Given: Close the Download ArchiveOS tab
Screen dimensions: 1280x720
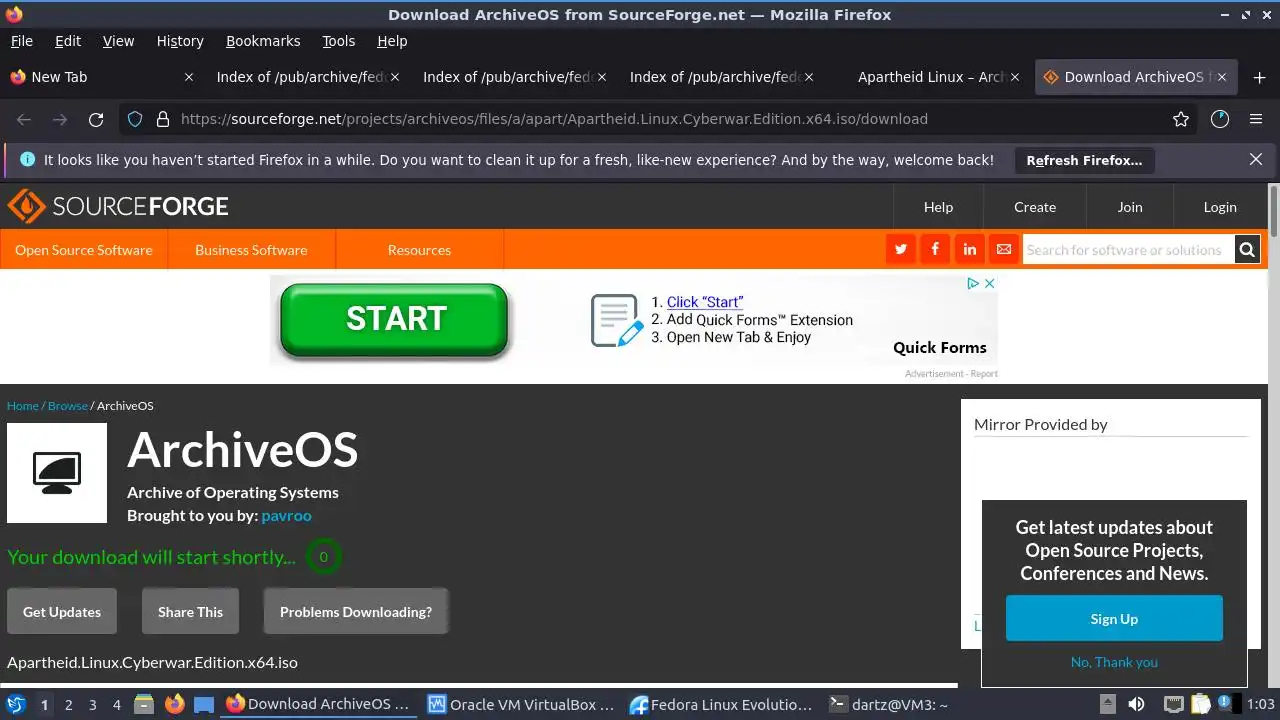Looking at the screenshot, I should (1222, 77).
